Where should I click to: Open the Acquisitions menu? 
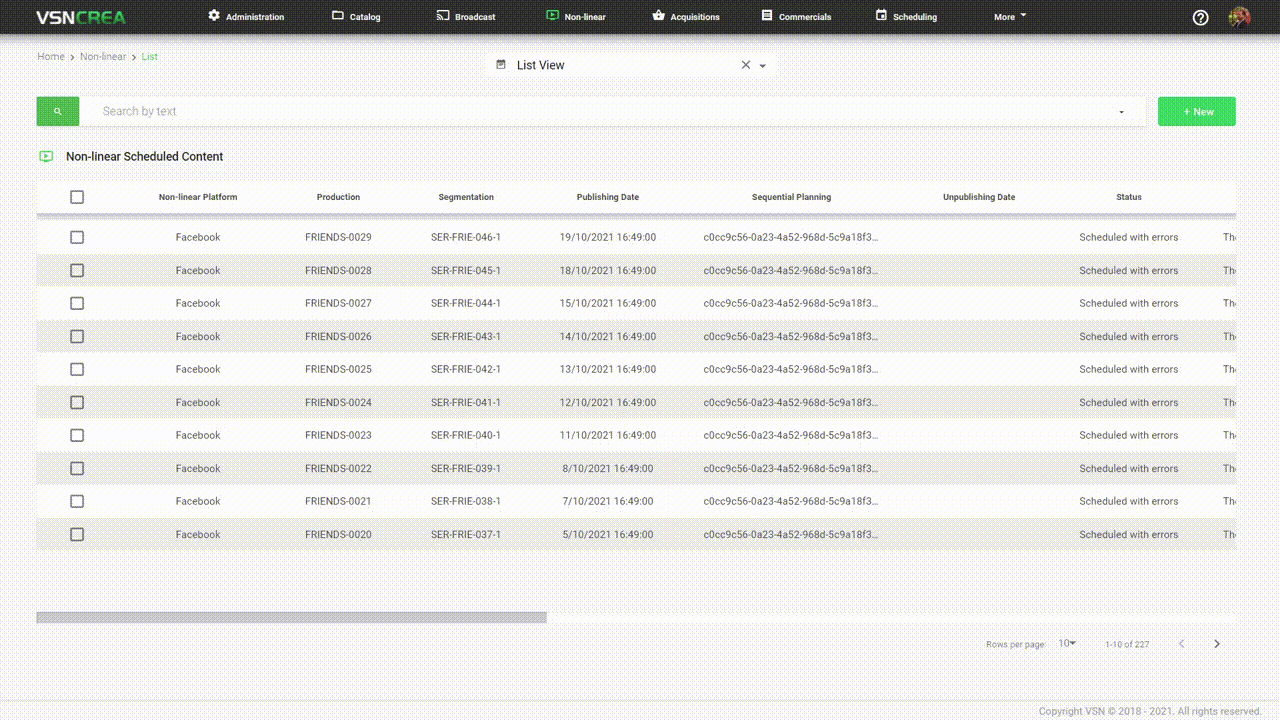(x=686, y=17)
